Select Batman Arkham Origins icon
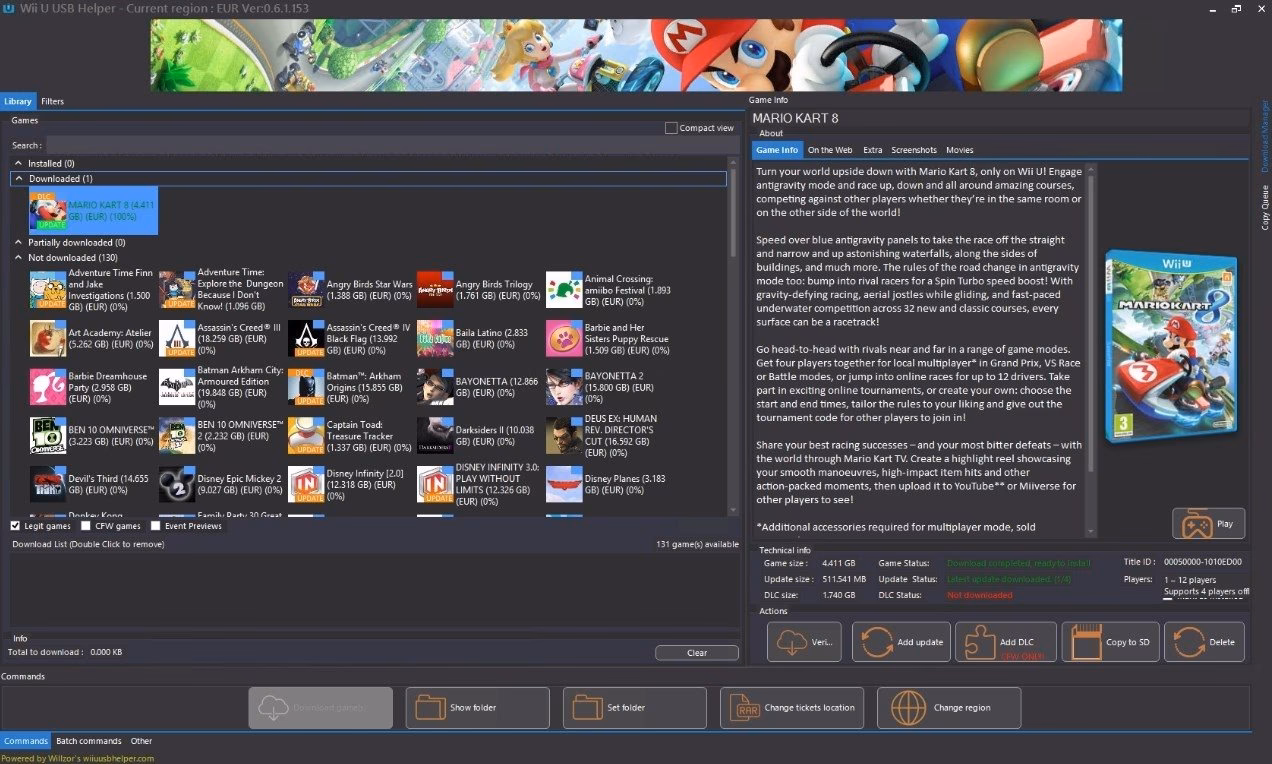The image size is (1272, 764). coord(306,387)
